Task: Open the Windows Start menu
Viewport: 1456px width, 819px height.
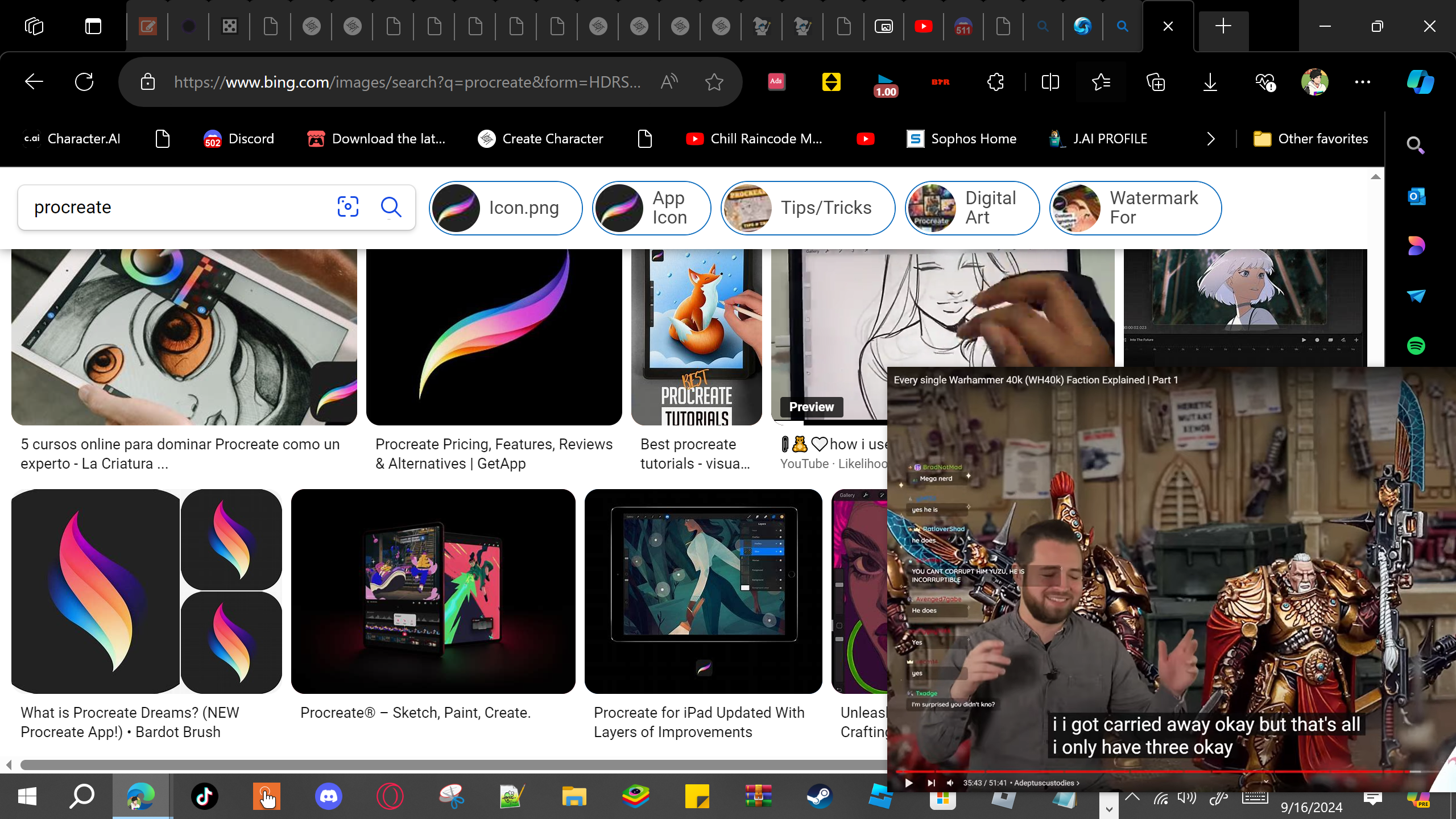Action: (x=27, y=796)
